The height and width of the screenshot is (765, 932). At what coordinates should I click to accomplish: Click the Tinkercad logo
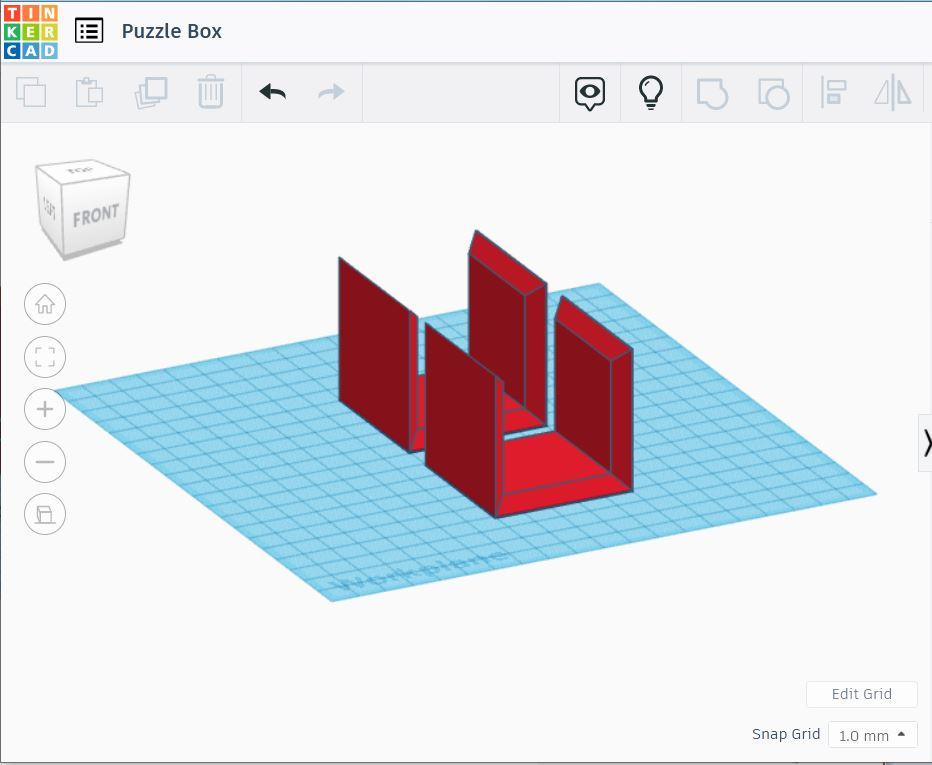click(30, 32)
